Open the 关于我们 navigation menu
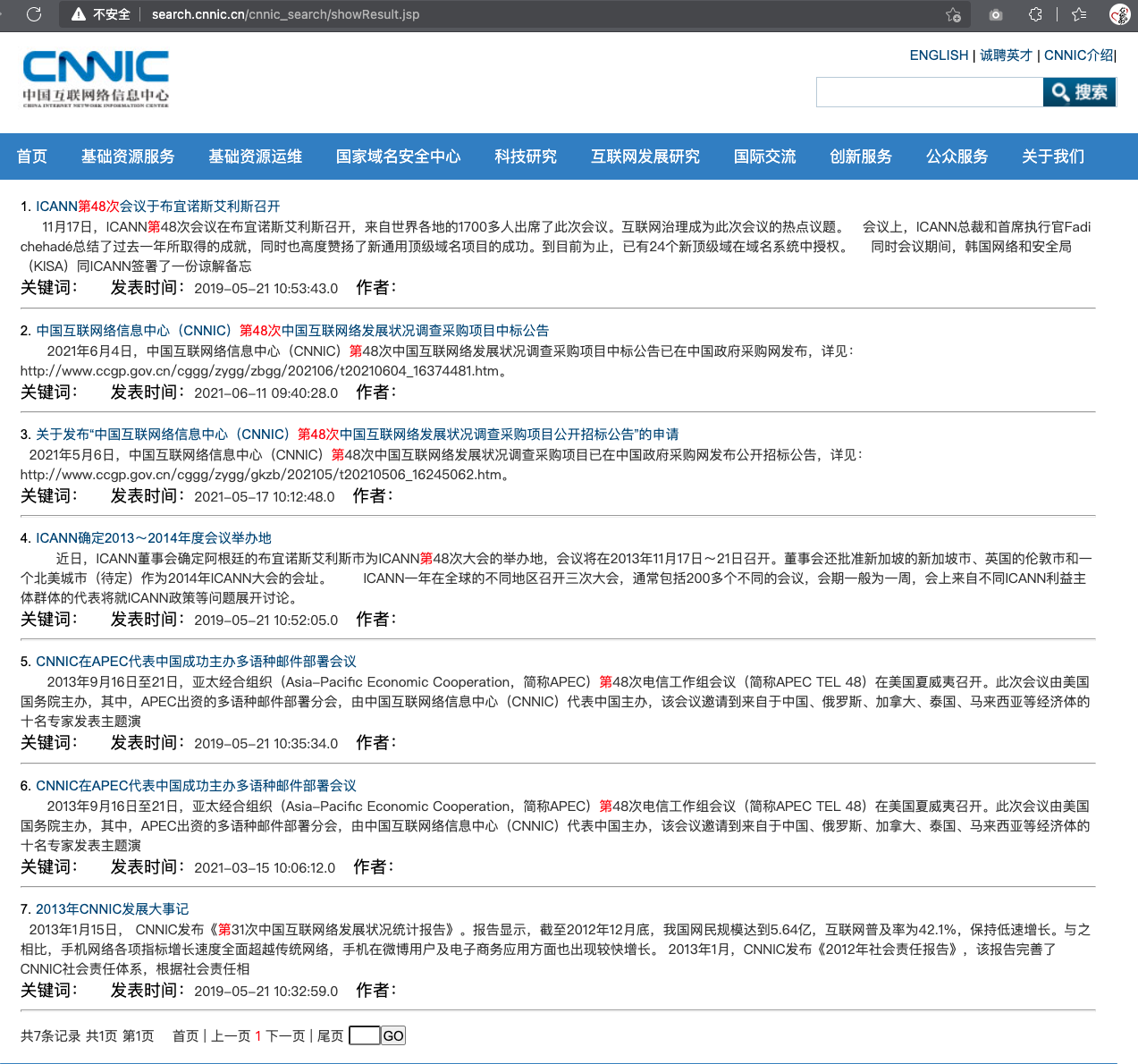This screenshot has width=1138, height=1064. pos(1053,156)
